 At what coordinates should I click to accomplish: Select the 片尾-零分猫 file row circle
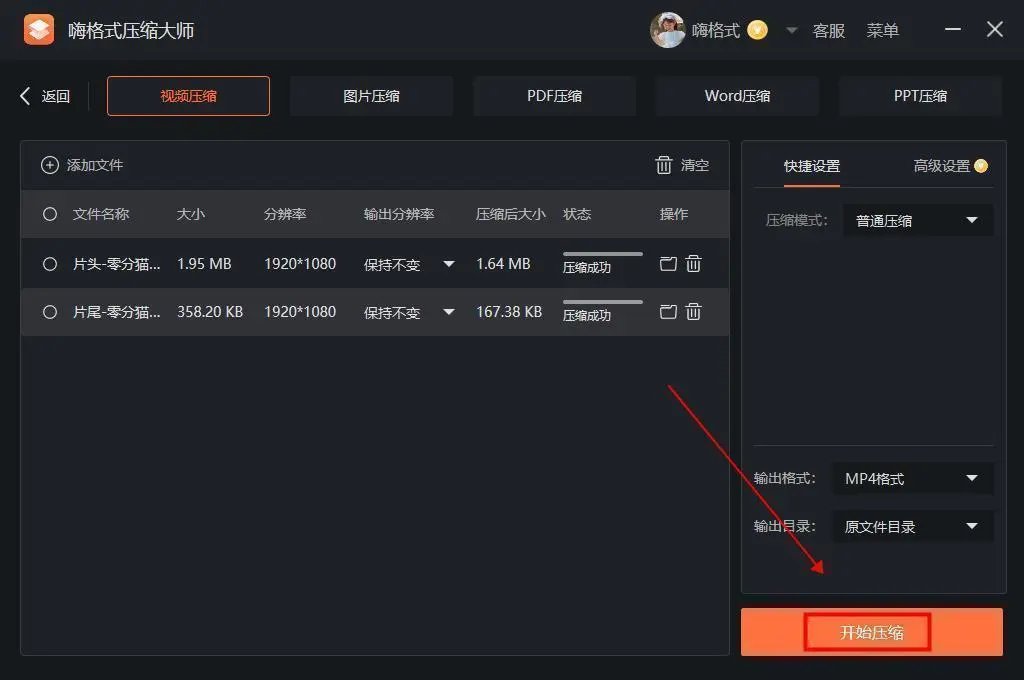click(49, 312)
